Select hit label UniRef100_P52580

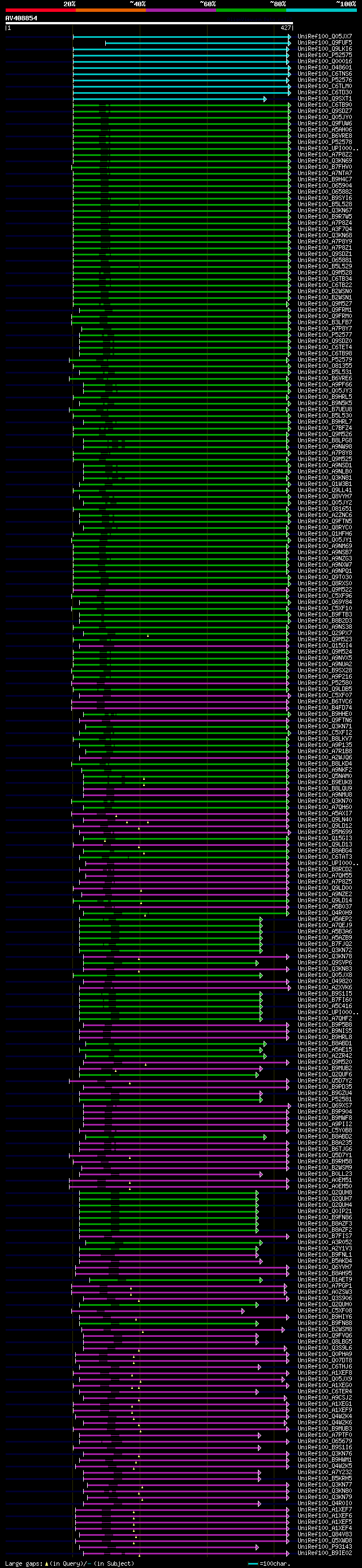[325, 683]
